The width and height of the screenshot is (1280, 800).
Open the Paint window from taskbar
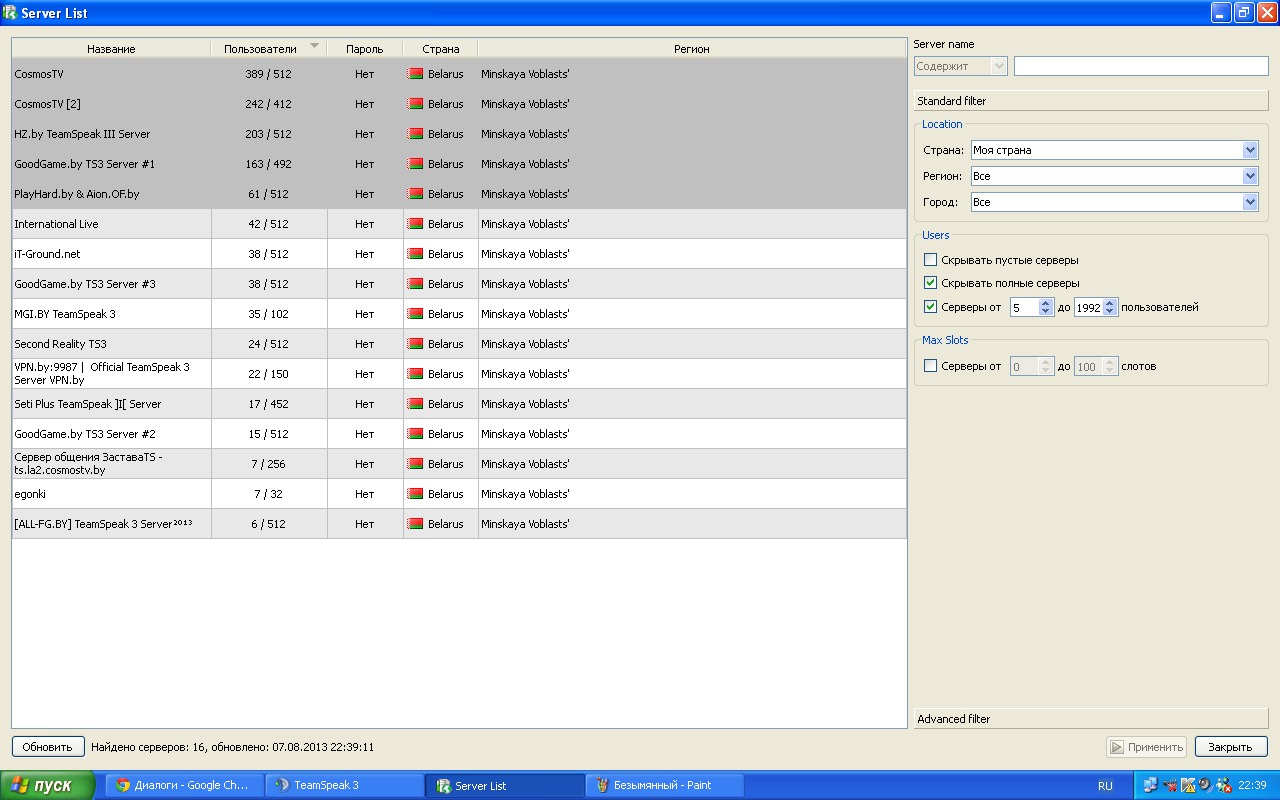pyautogui.click(x=664, y=786)
